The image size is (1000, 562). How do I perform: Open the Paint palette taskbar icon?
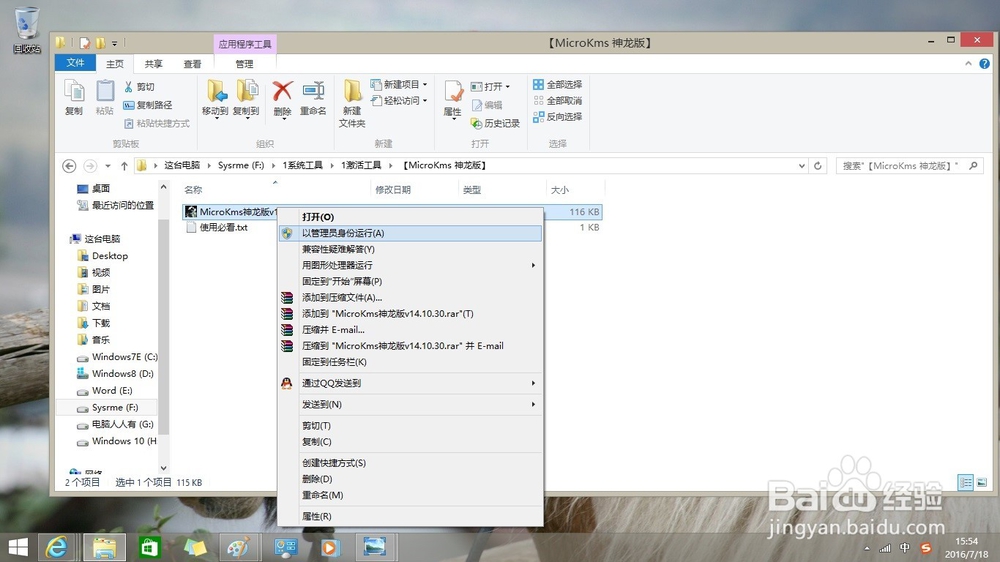click(x=239, y=547)
